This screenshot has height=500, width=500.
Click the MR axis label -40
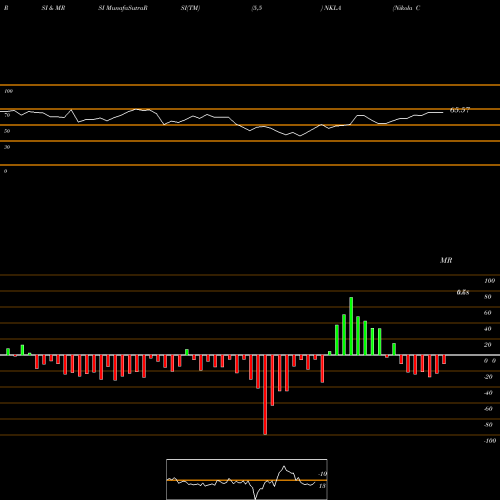[488, 393]
